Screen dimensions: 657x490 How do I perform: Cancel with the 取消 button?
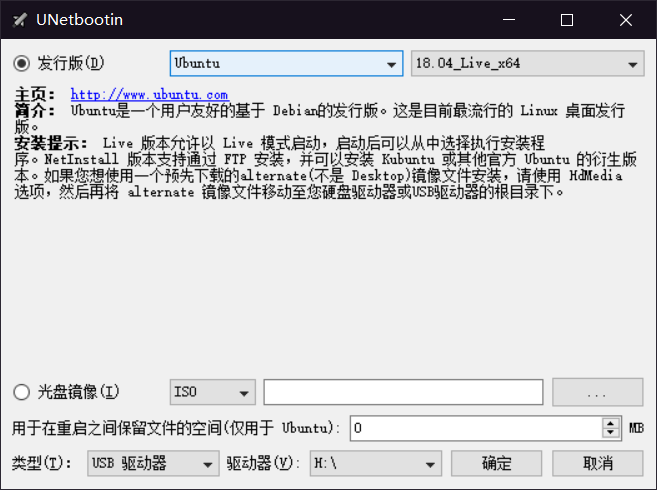[598, 464]
